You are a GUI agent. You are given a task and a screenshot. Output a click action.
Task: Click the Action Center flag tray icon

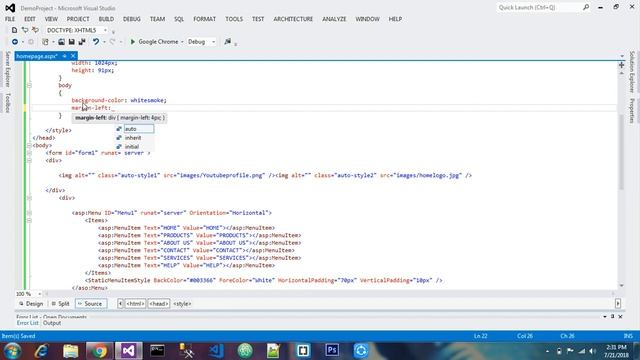[570, 351]
